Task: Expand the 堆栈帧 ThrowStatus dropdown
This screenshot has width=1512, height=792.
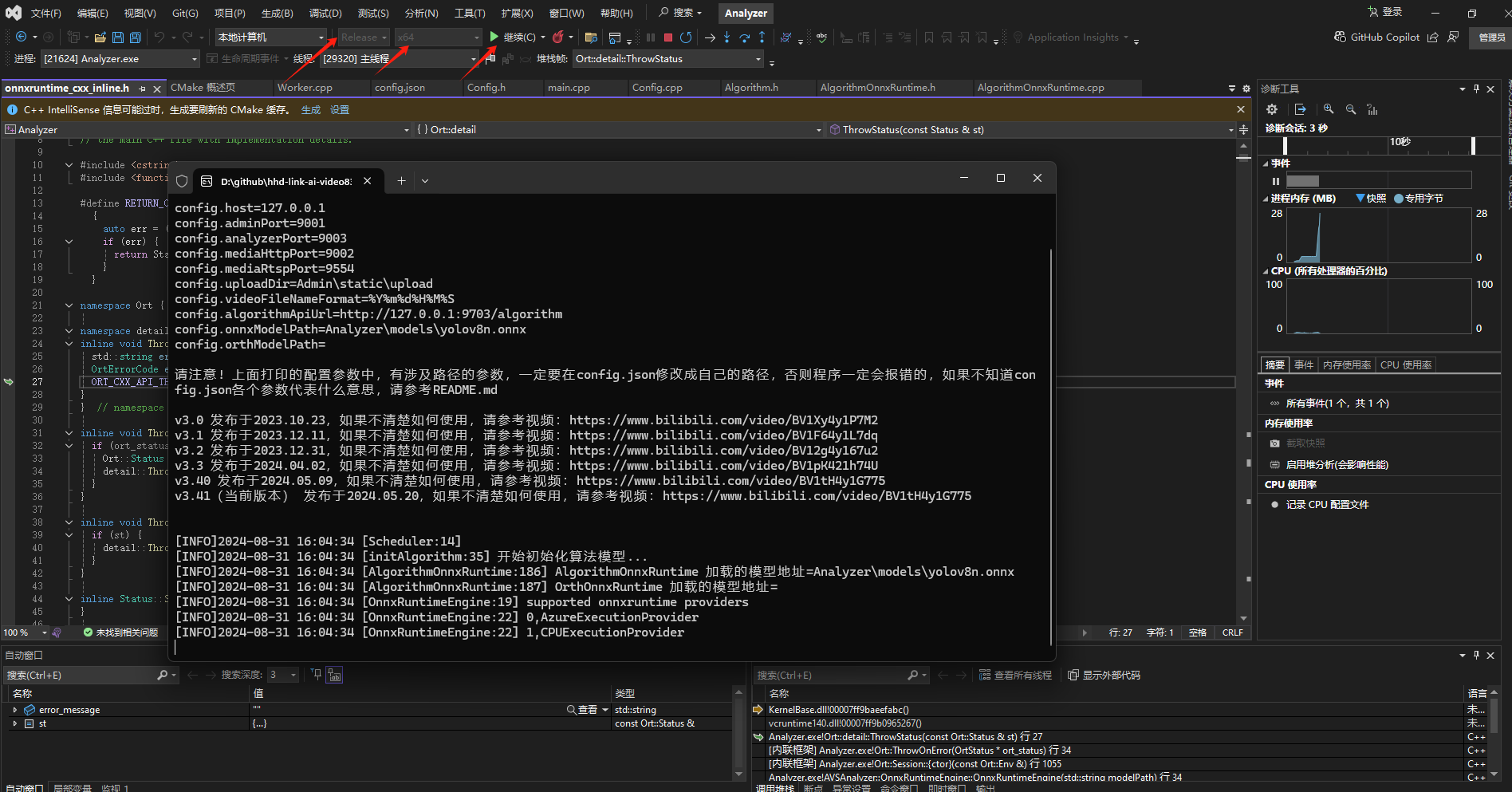Action: pos(758,58)
